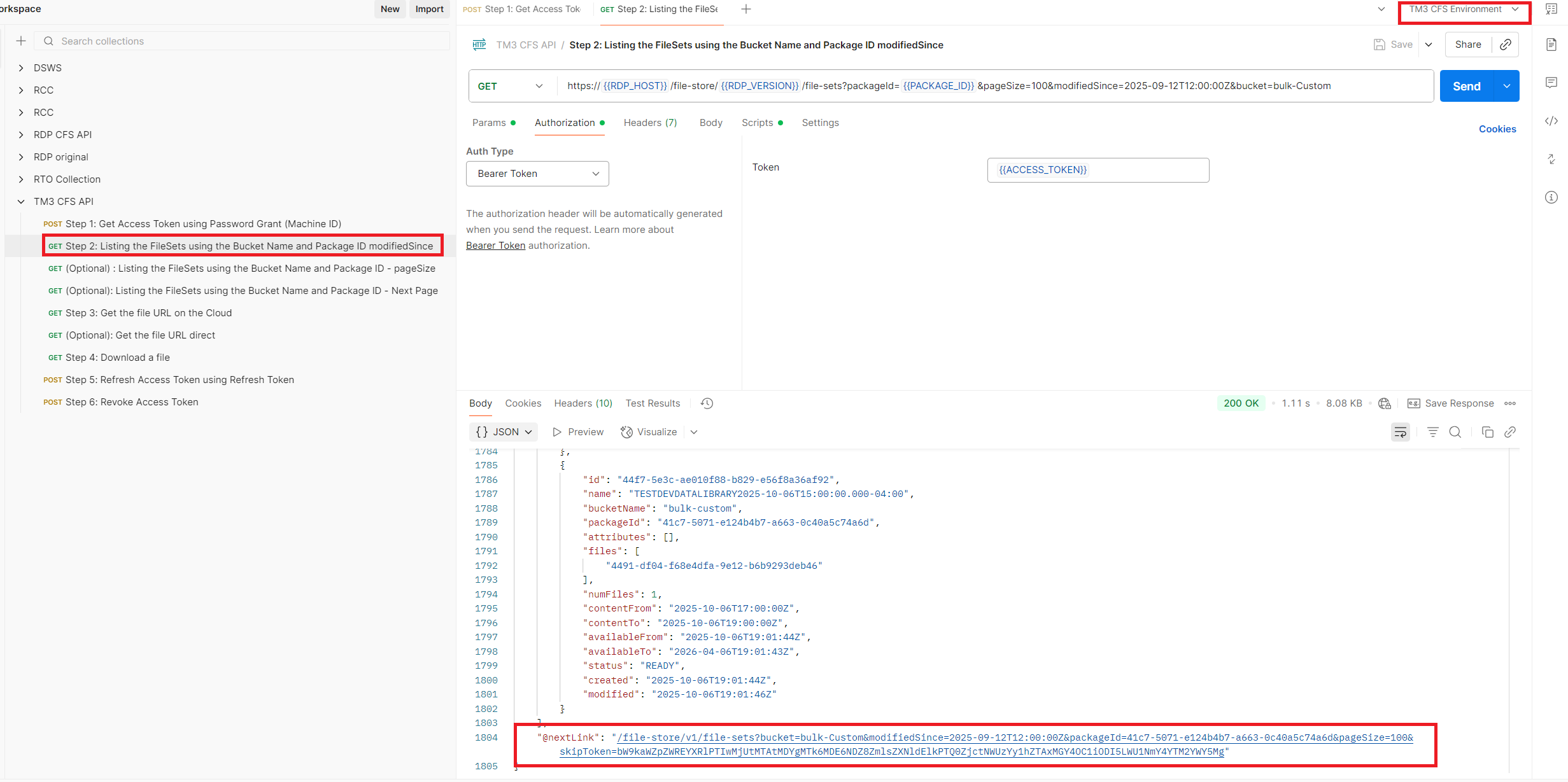This screenshot has height=782, width=1568.
Task: Click the Bearer Token documentation link
Action: pos(495,246)
